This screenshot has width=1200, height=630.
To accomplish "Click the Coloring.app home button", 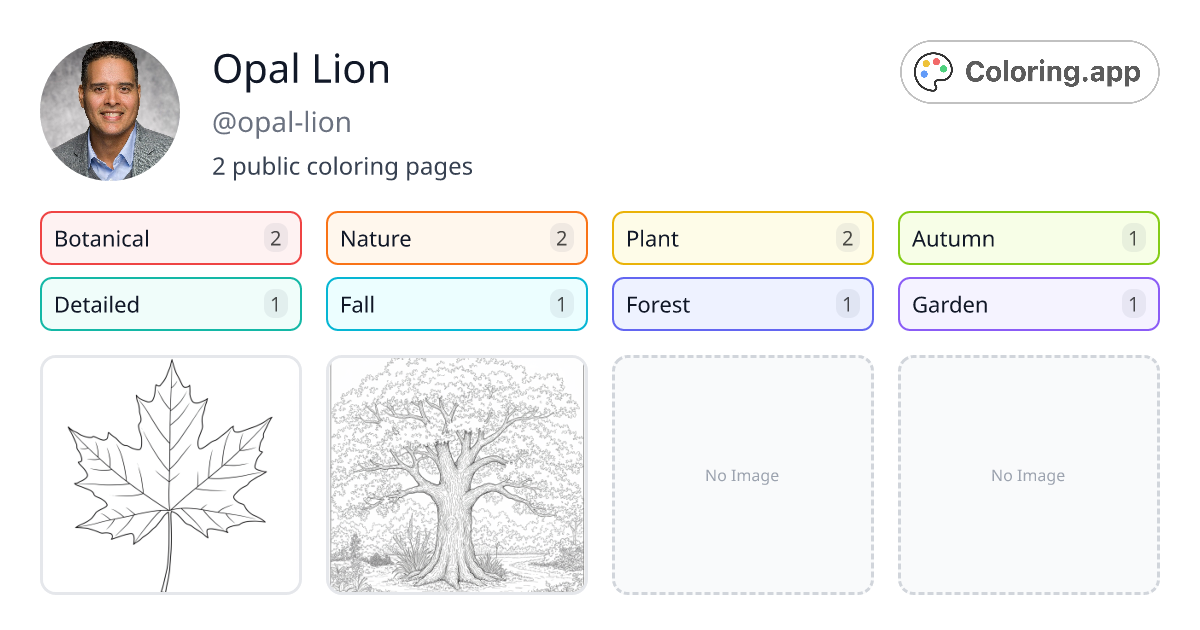I will click(1029, 71).
